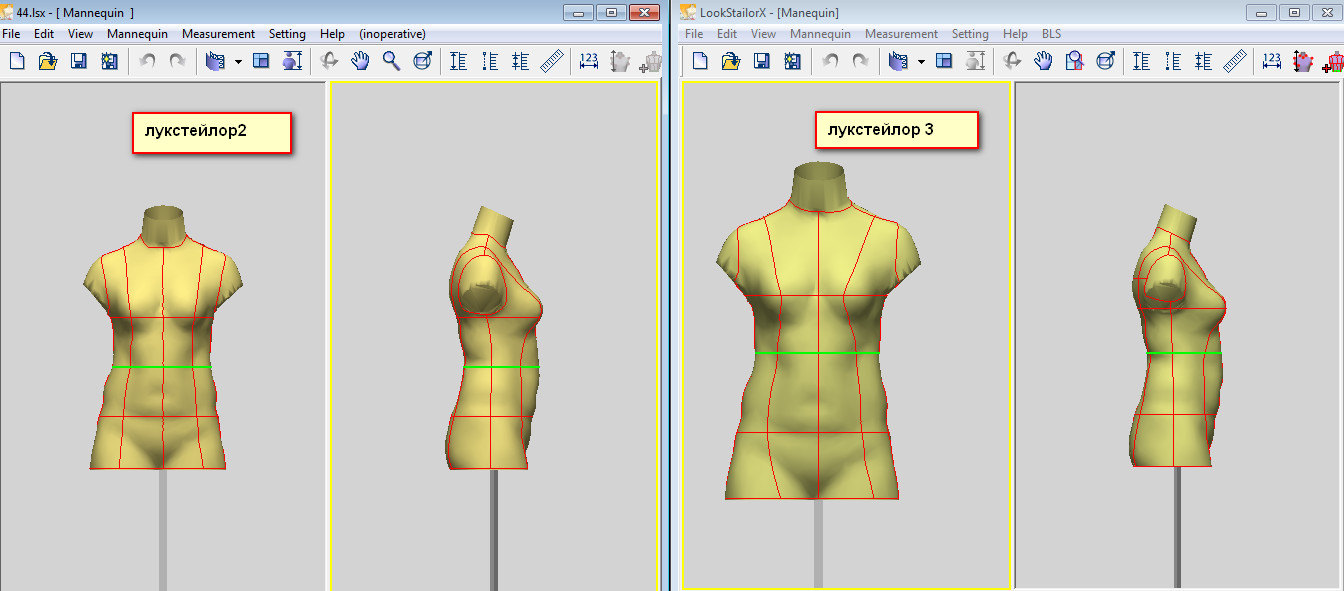
Task: Click fit-to-view icon in 44.lsx window
Action: click(422, 61)
